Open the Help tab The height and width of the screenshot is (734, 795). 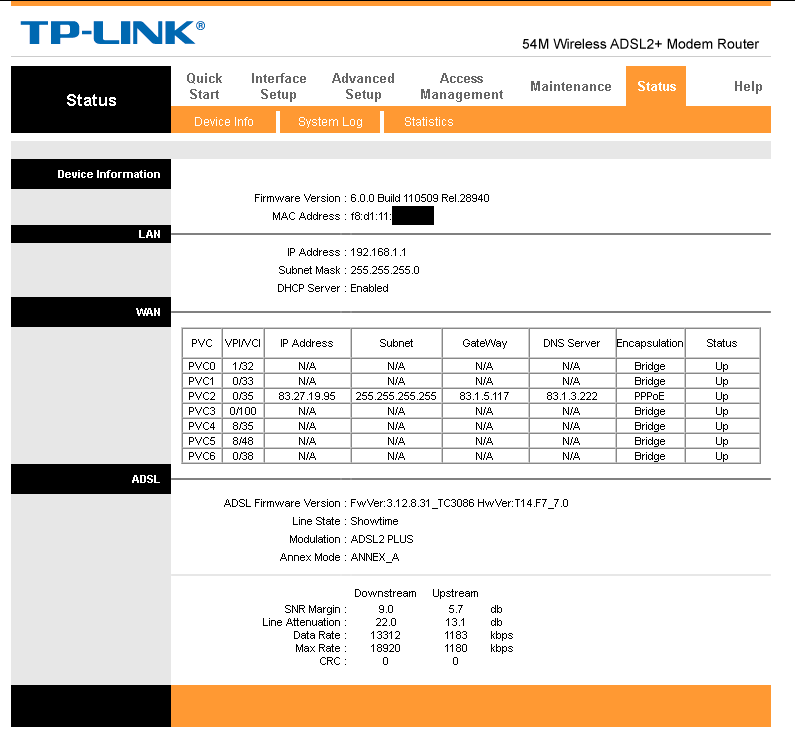click(x=748, y=87)
